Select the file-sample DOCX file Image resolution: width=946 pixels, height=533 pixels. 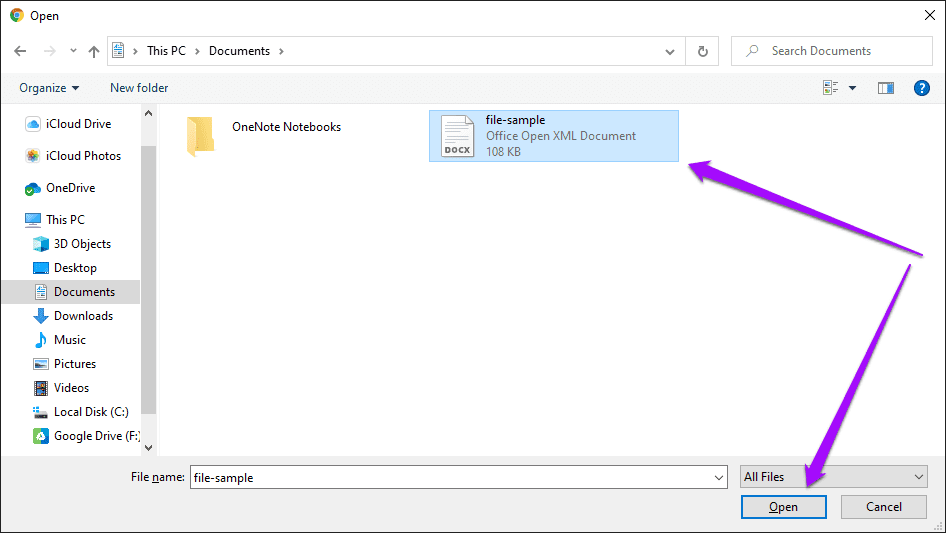click(x=554, y=136)
